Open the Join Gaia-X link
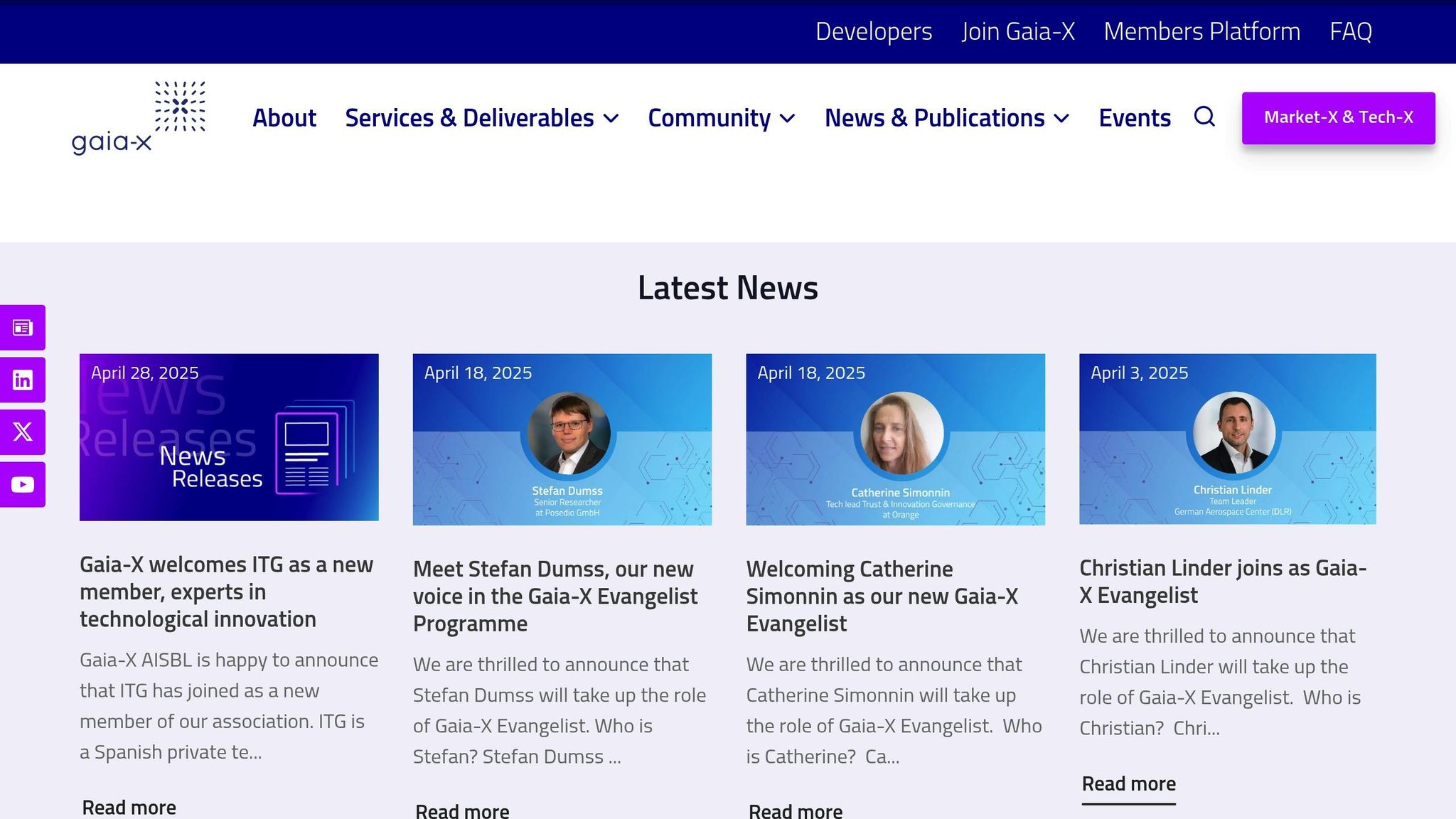Viewport: 1456px width, 819px height. click(x=1018, y=31)
